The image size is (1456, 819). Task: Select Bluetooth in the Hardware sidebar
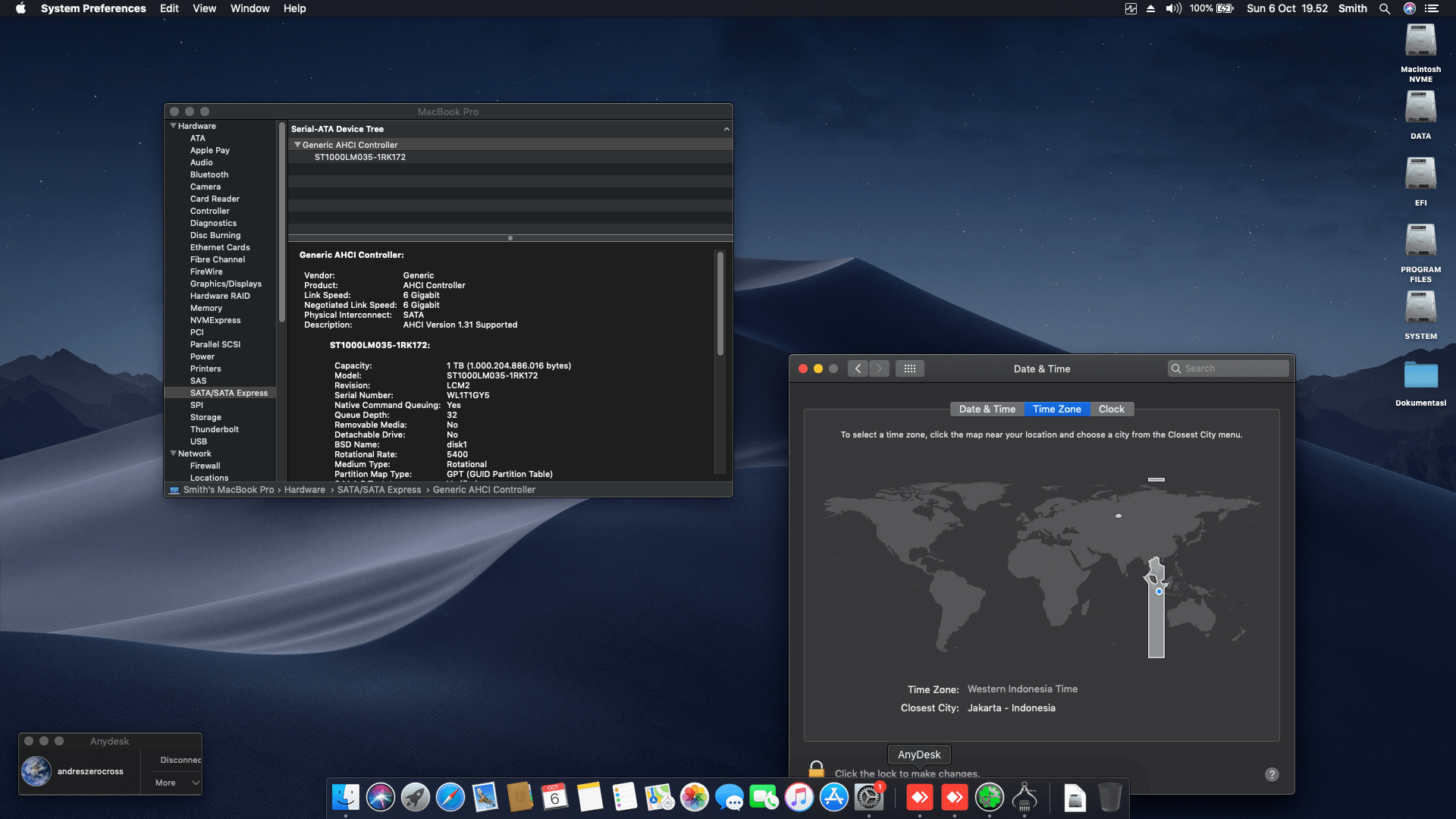click(x=209, y=174)
